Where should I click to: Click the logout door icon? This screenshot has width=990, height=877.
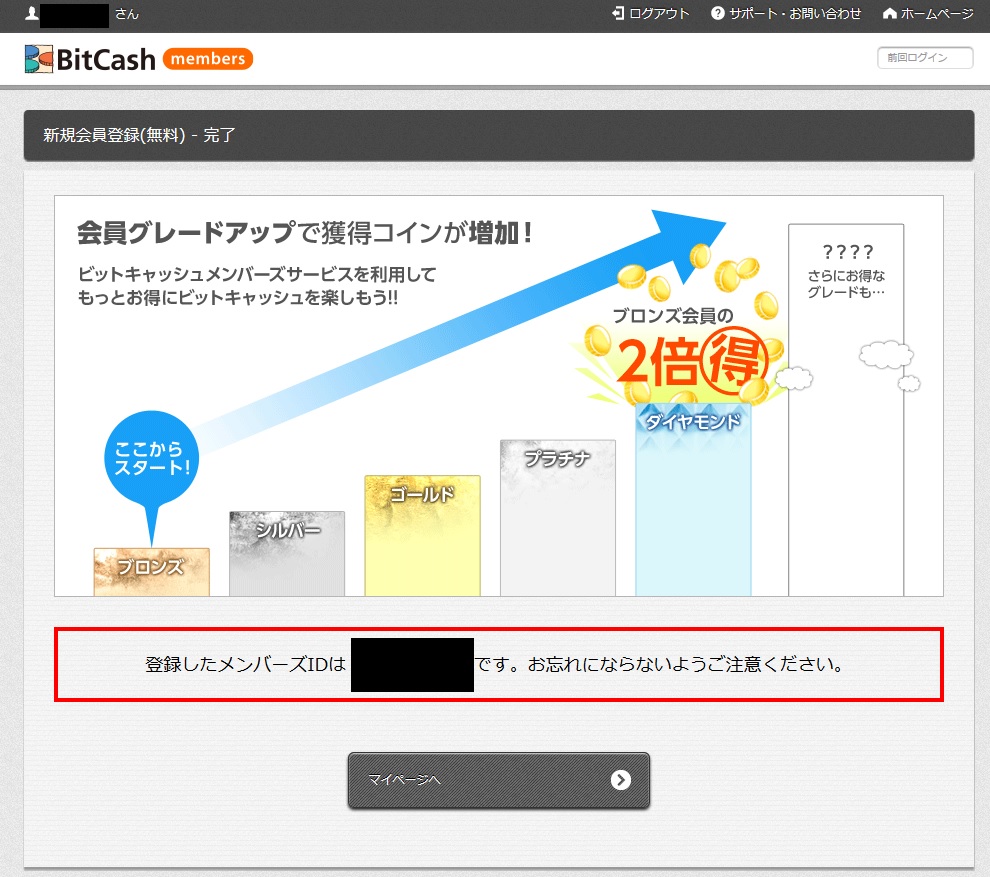coord(618,14)
